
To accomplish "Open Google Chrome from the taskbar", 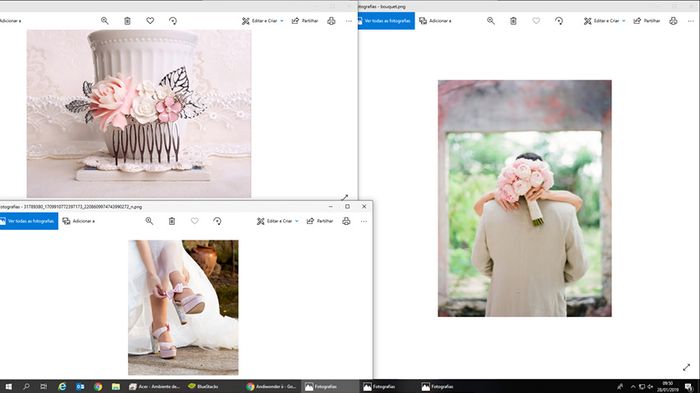I will 98,387.
